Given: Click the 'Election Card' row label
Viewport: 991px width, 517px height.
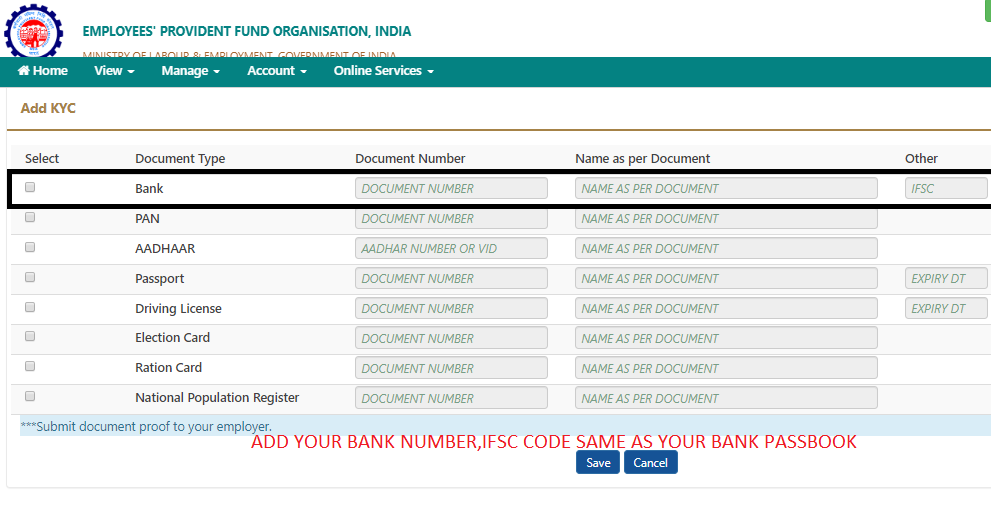Looking at the screenshot, I should 173,338.
